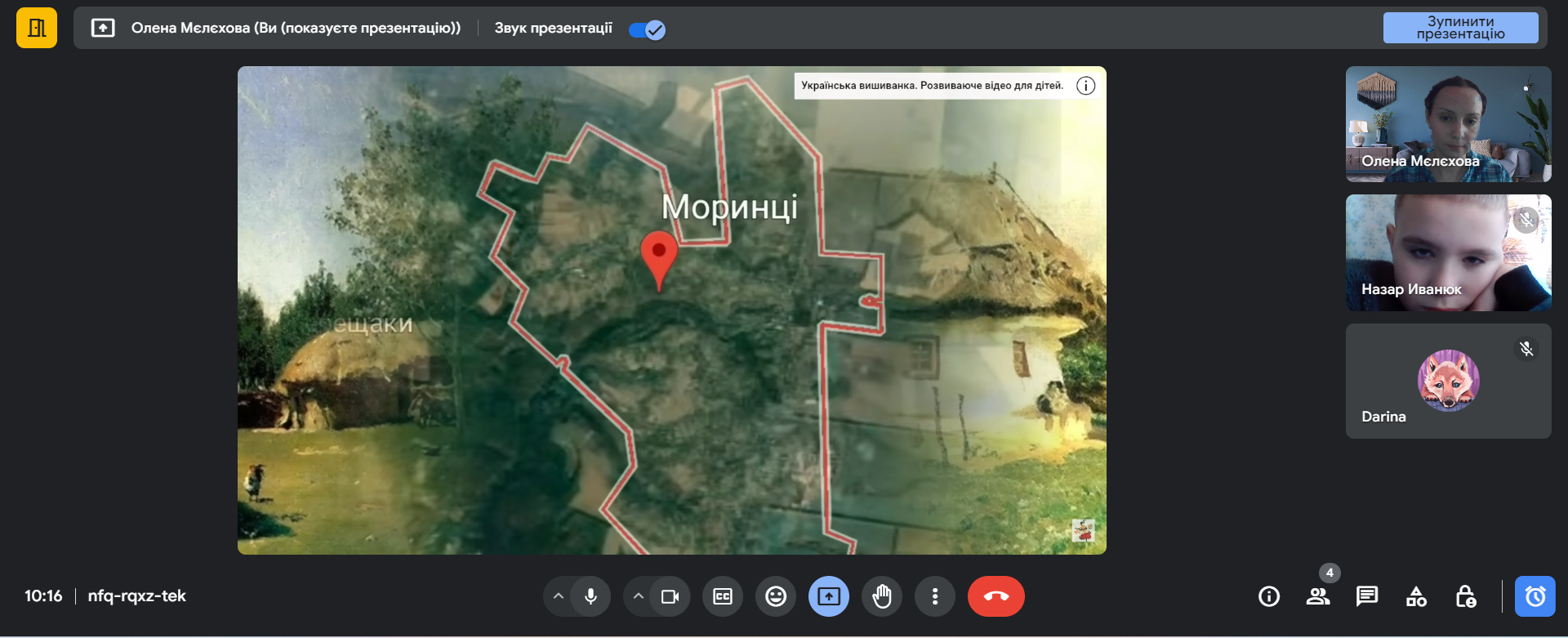The height and width of the screenshot is (638, 1568).
Task: Open the chat with everyone panel
Action: tap(1367, 596)
